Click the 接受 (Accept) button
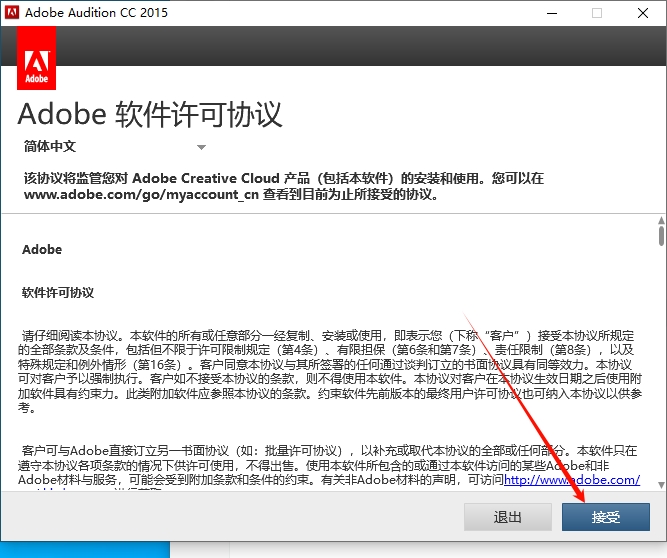Image resolution: width=667 pixels, height=558 pixels. (x=606, y=517)
